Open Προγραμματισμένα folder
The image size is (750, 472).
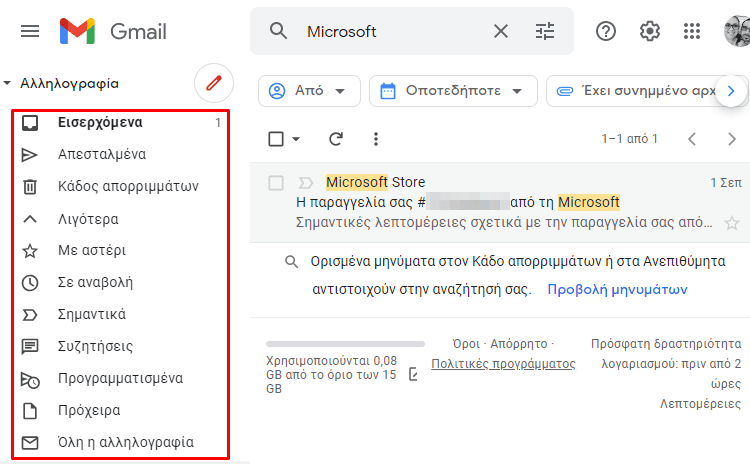(121, 379)
